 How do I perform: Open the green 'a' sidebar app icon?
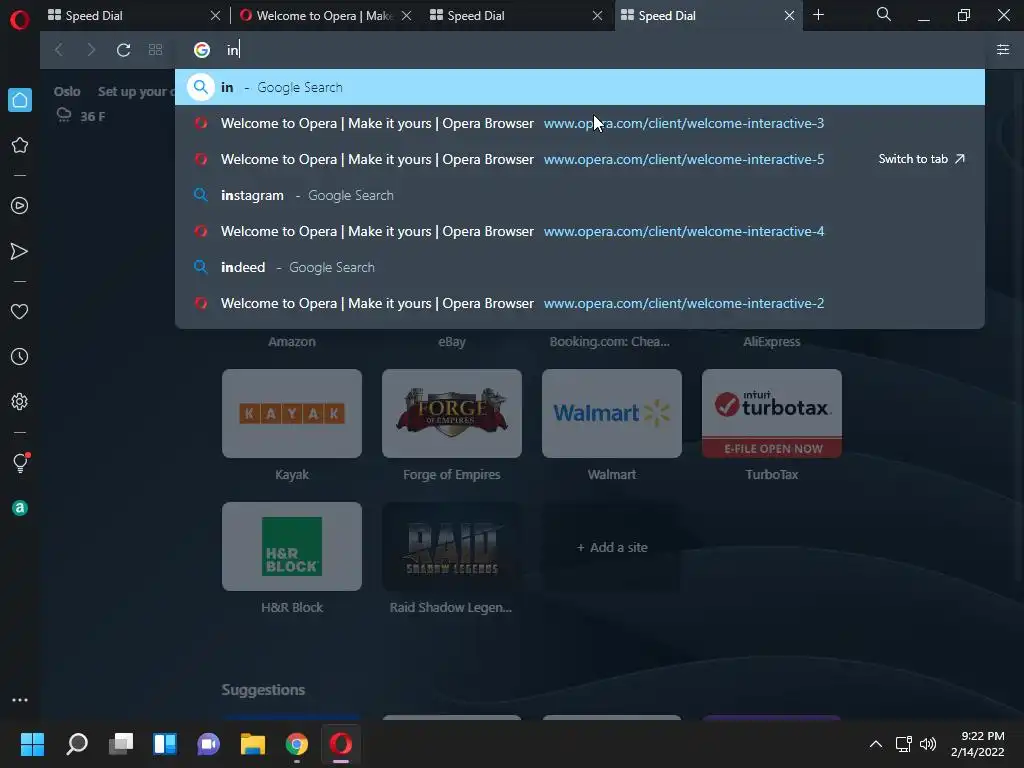point(20,508)
